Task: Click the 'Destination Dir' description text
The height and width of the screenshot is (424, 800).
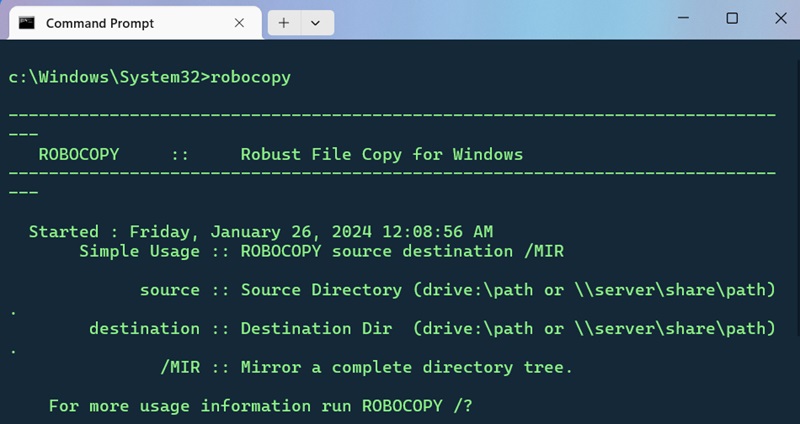Action: 316,329
